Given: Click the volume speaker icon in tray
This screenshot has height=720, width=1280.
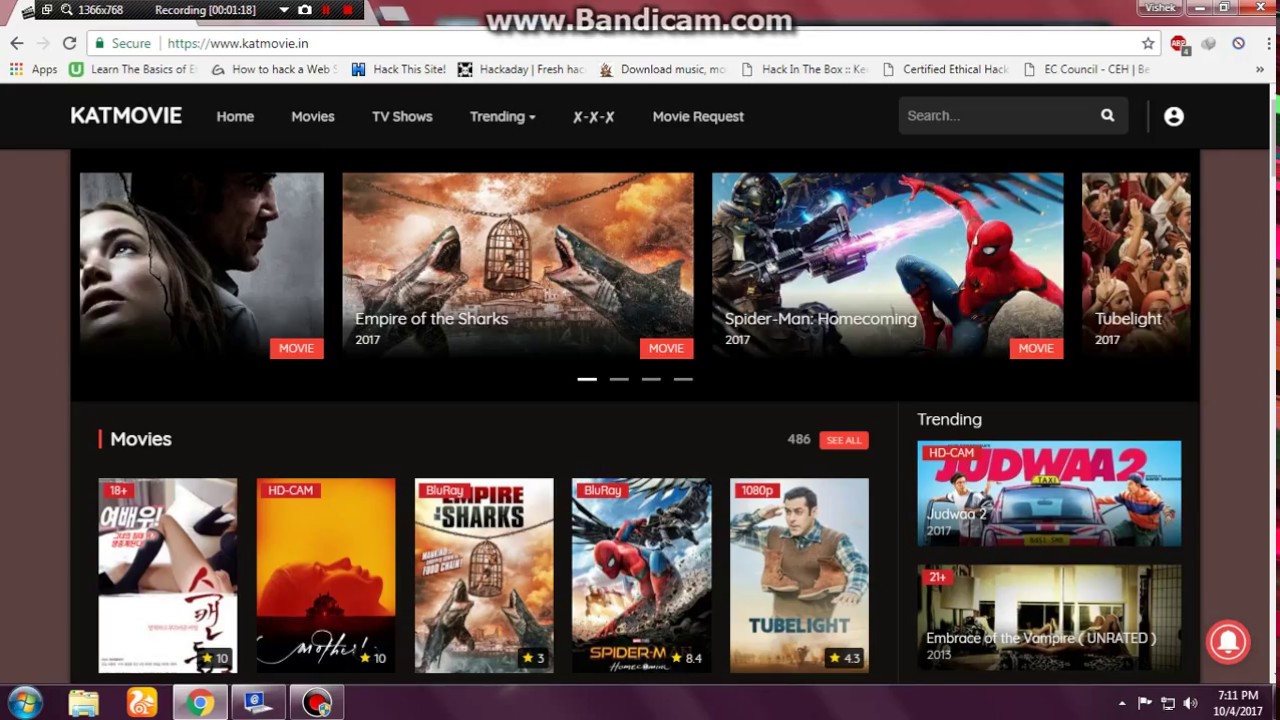Looking at the screenshot, I should [x=1190, y=703].
